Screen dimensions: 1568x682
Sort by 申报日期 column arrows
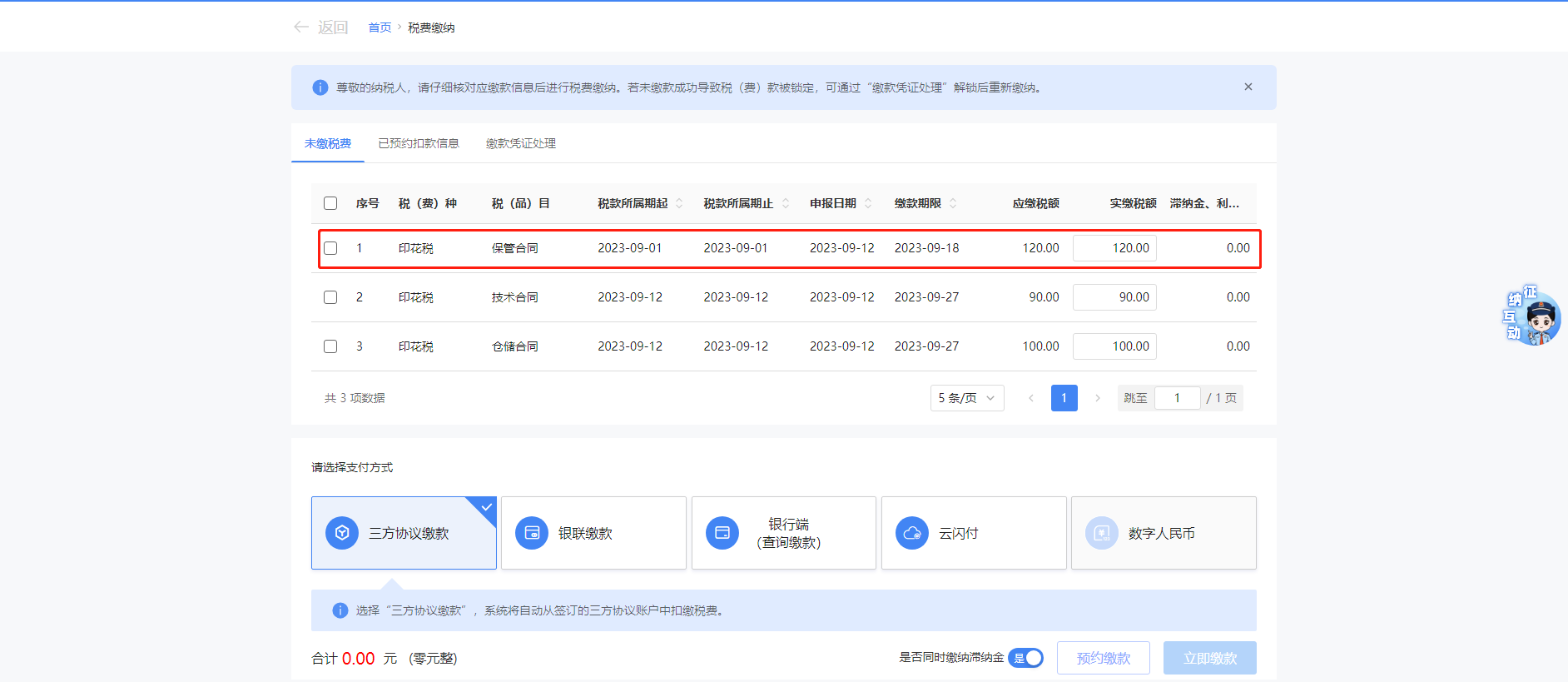868,203
